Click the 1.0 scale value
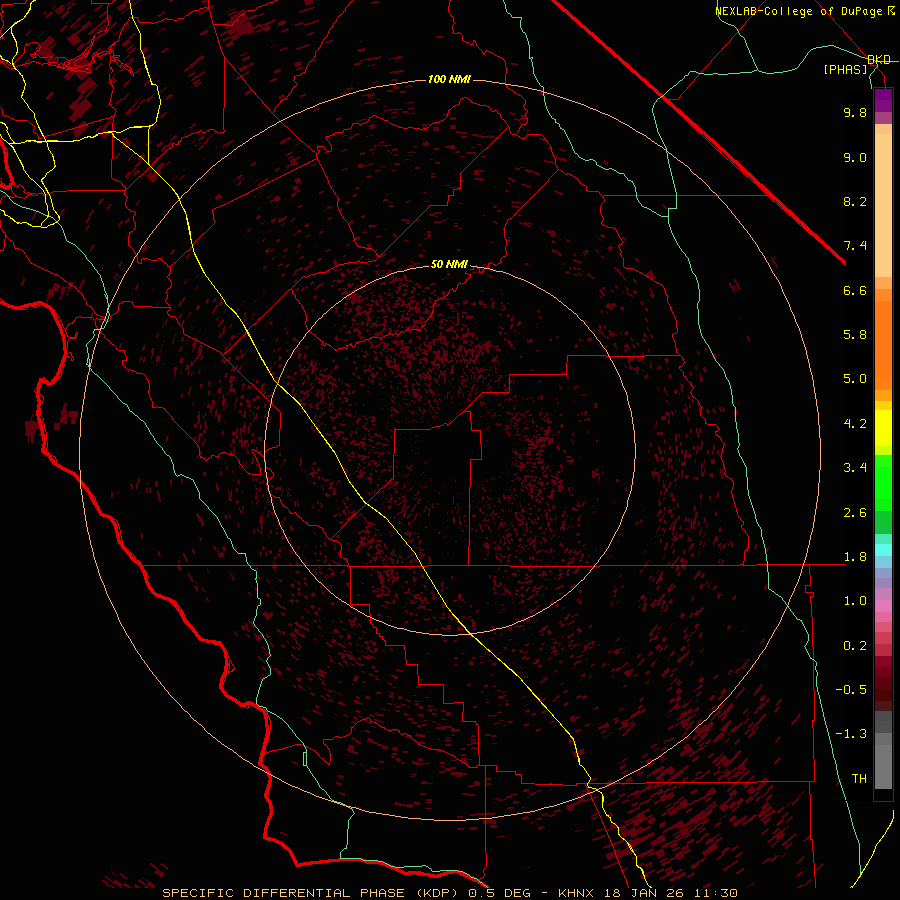 (x=855, y=602)
